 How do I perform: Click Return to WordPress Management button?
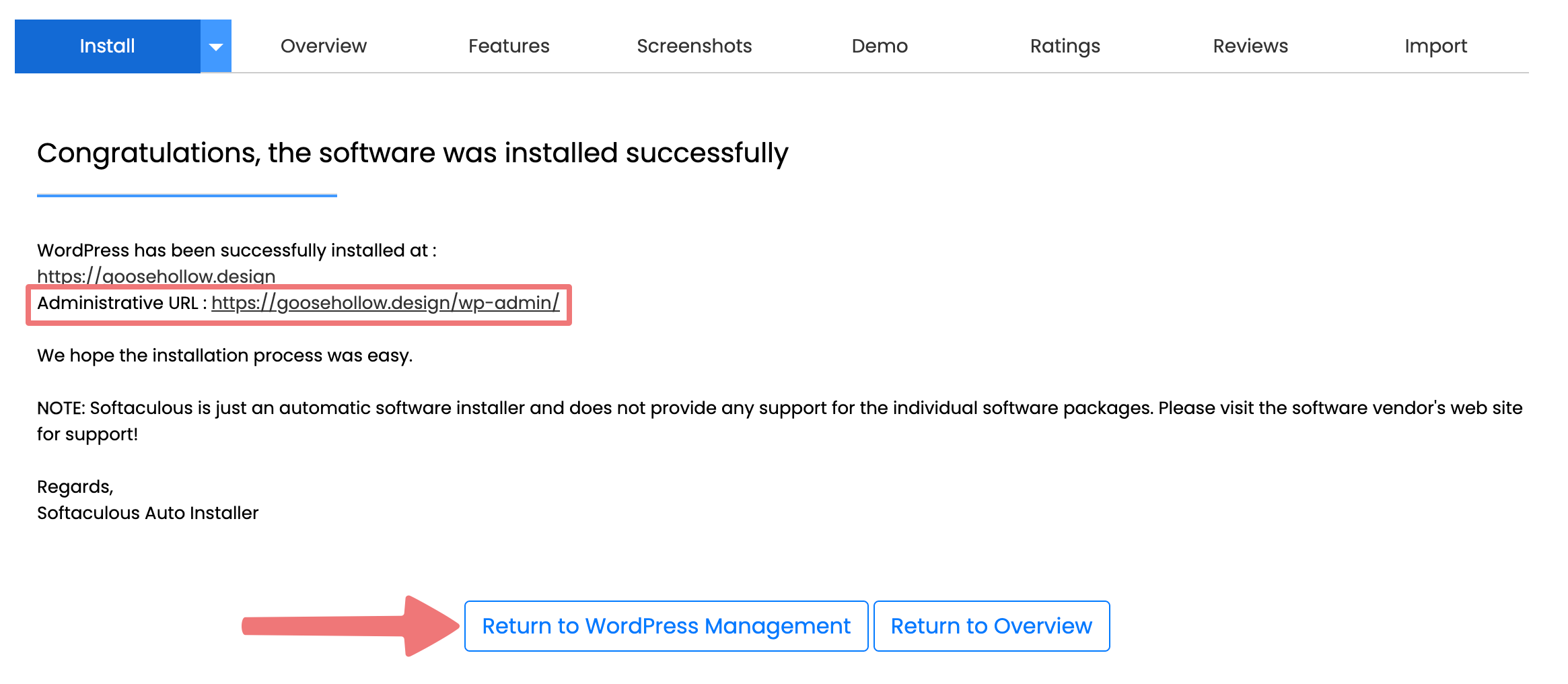tap(666, 626)
